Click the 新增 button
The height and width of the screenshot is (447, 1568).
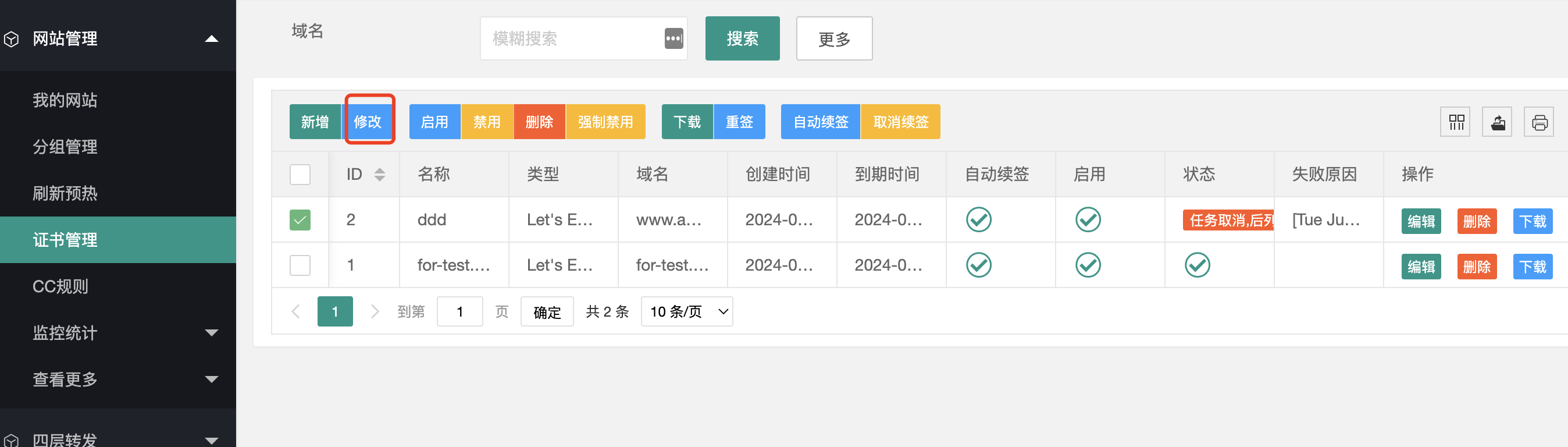click(x=315, y=122)
